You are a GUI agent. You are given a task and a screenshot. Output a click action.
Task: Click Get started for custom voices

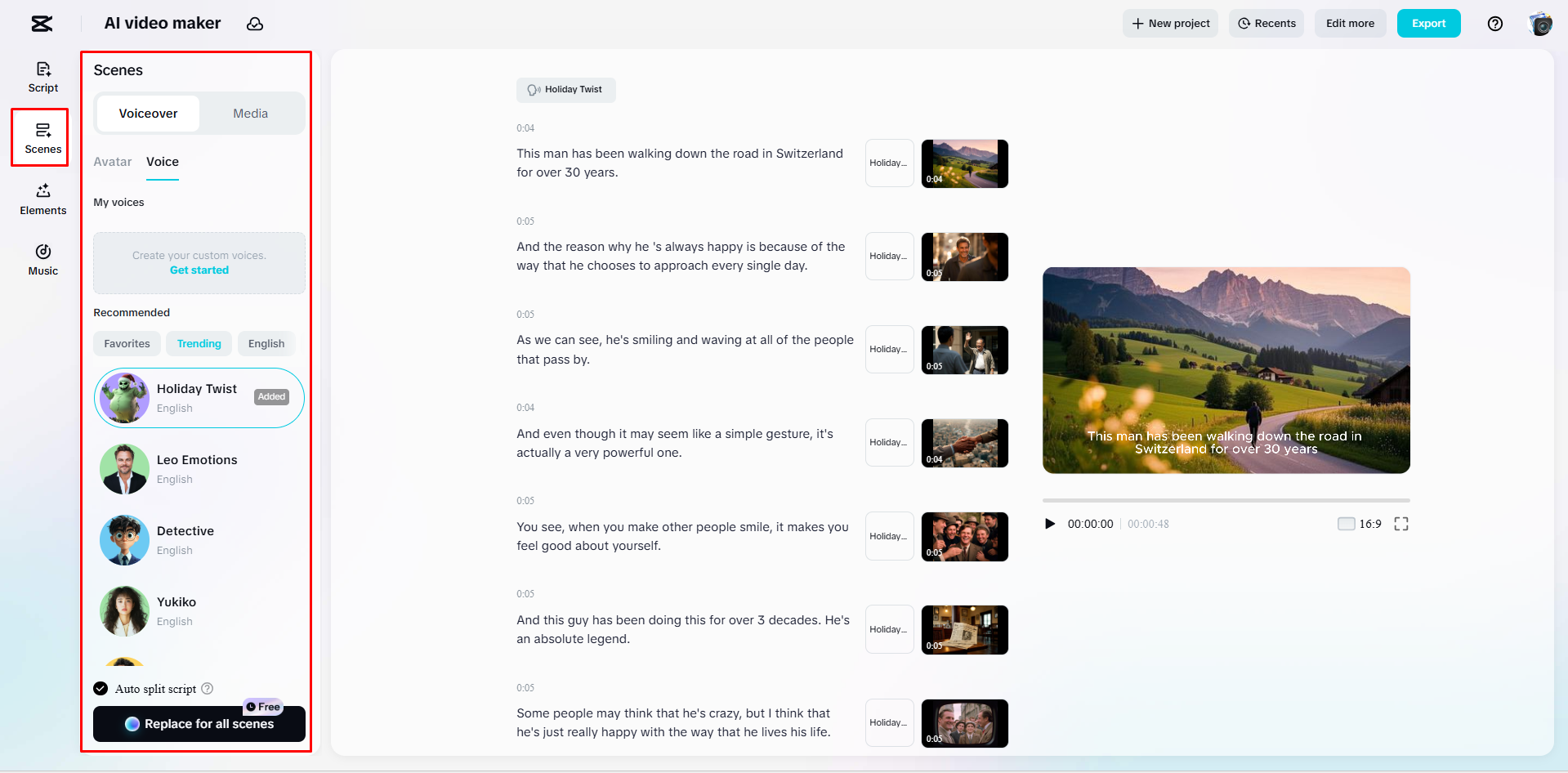click(x=199, y=270)
